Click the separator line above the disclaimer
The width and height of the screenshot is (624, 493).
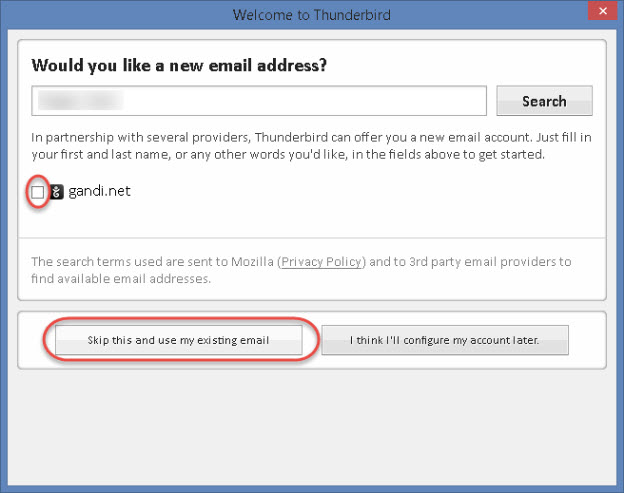311,238
